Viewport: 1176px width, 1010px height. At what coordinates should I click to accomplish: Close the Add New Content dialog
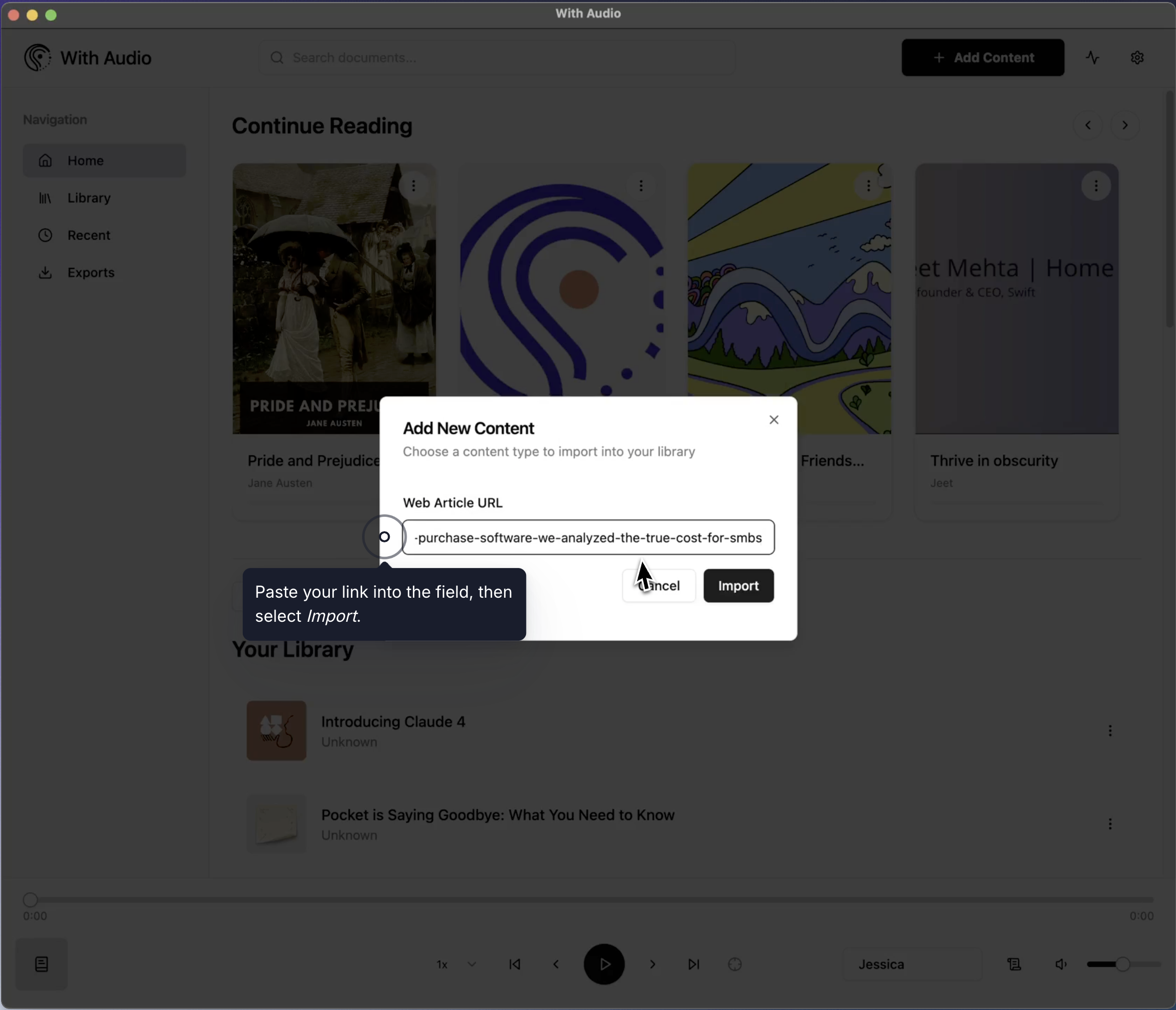pyautogui.click(x=773, y=420)
